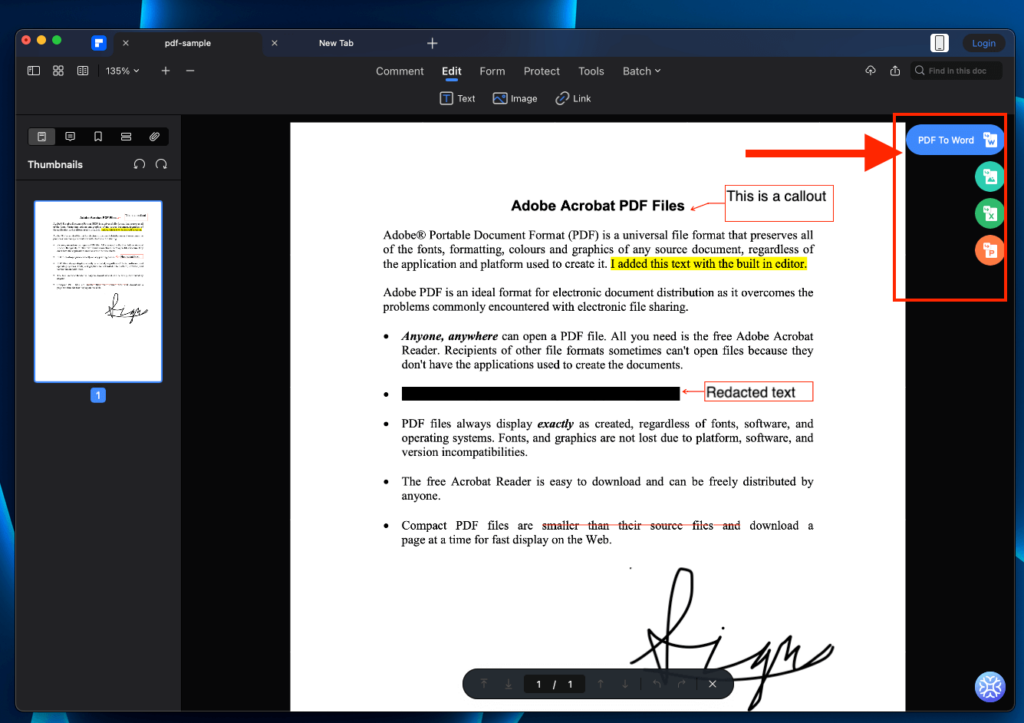Click the 'Adobe Acrobat PDF Files' heading
Image resolution: width=1024 pixels, height=723 pixels.
598,206
